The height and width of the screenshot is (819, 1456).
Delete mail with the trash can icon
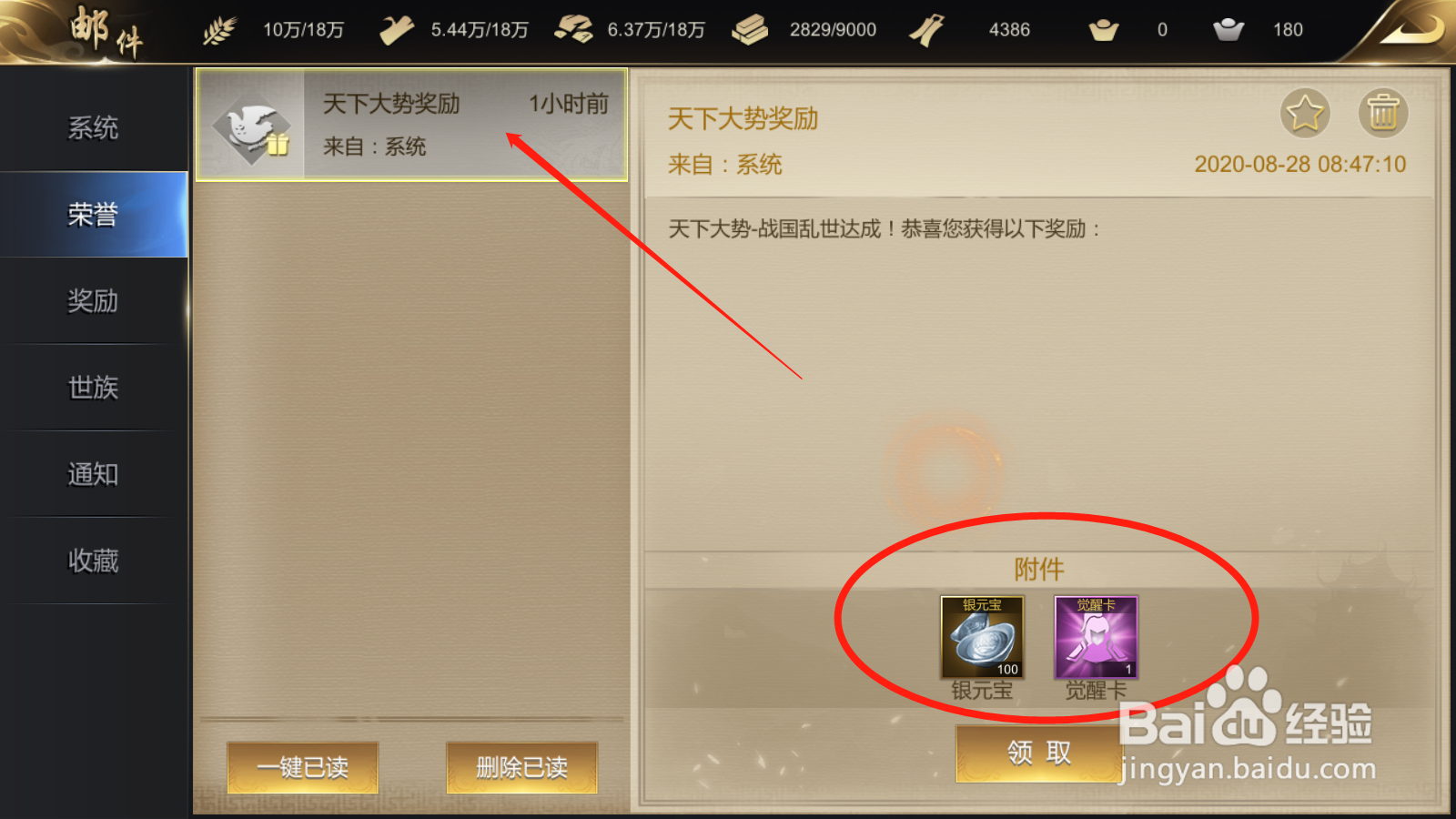click(x=1383, y=114)
